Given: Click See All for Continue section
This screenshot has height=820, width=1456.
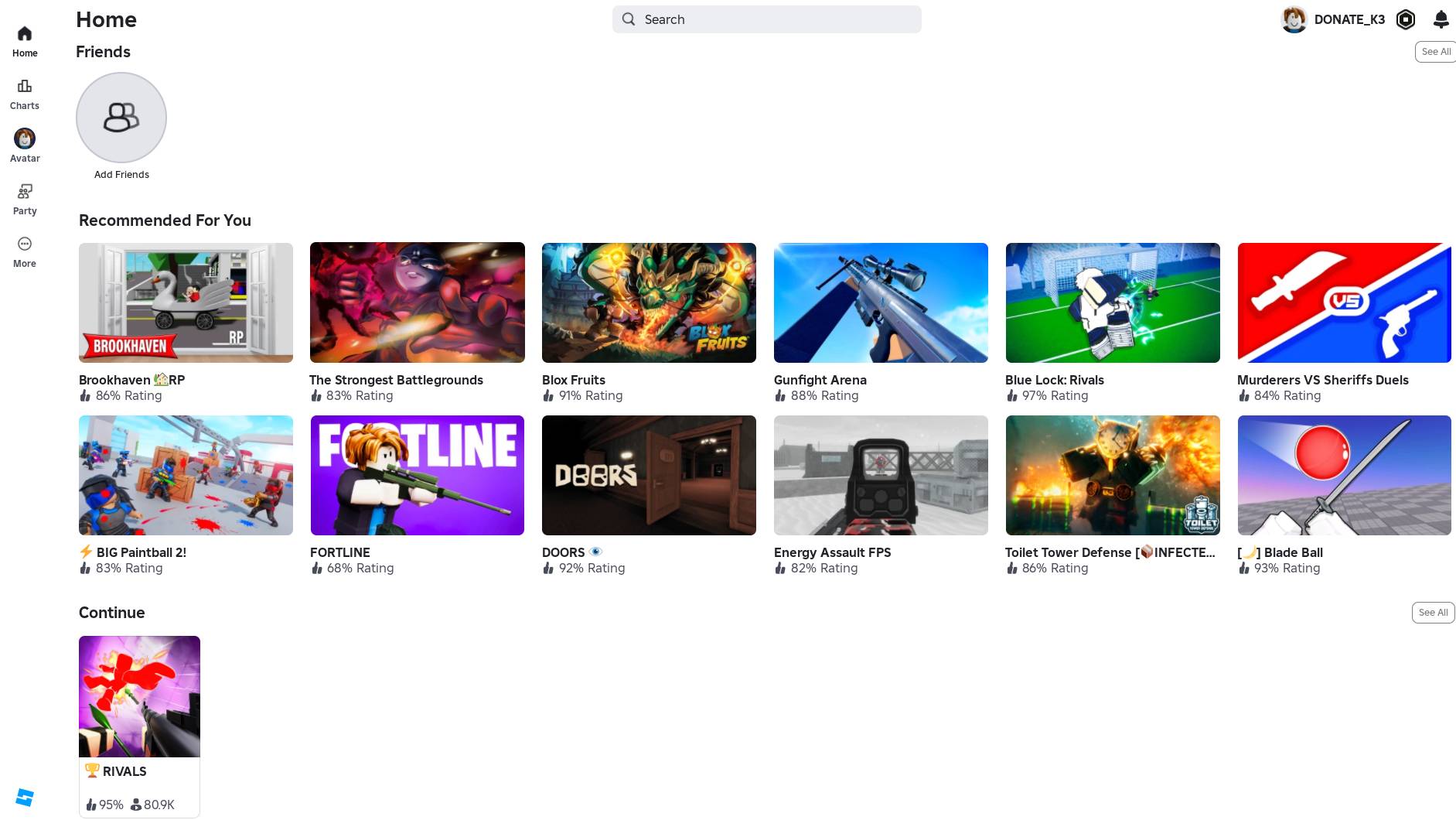Looking at the screenshot, I should pos(1433,613).
